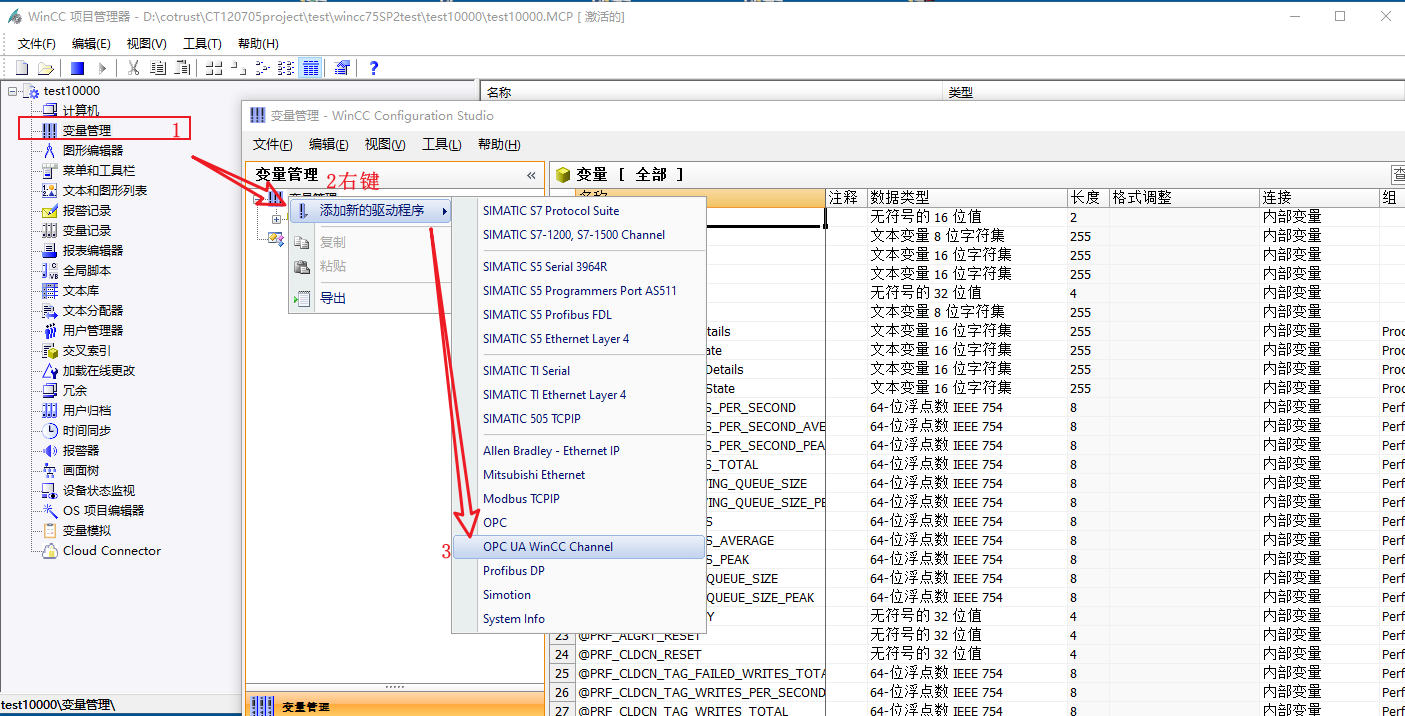
Task: Choose System Info driver
Action: 580,619
